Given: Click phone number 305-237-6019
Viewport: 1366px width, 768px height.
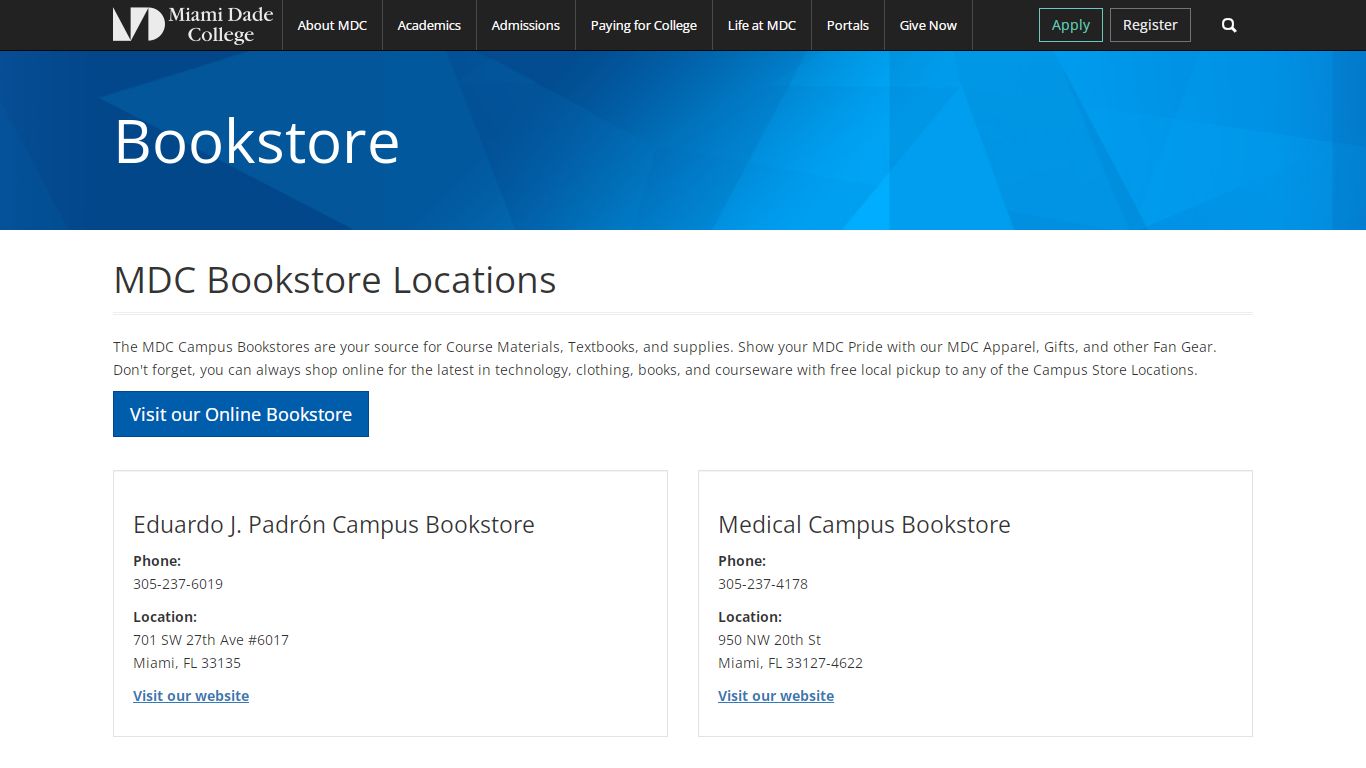Looking at the screenshot, I should [x=178, y=584].
